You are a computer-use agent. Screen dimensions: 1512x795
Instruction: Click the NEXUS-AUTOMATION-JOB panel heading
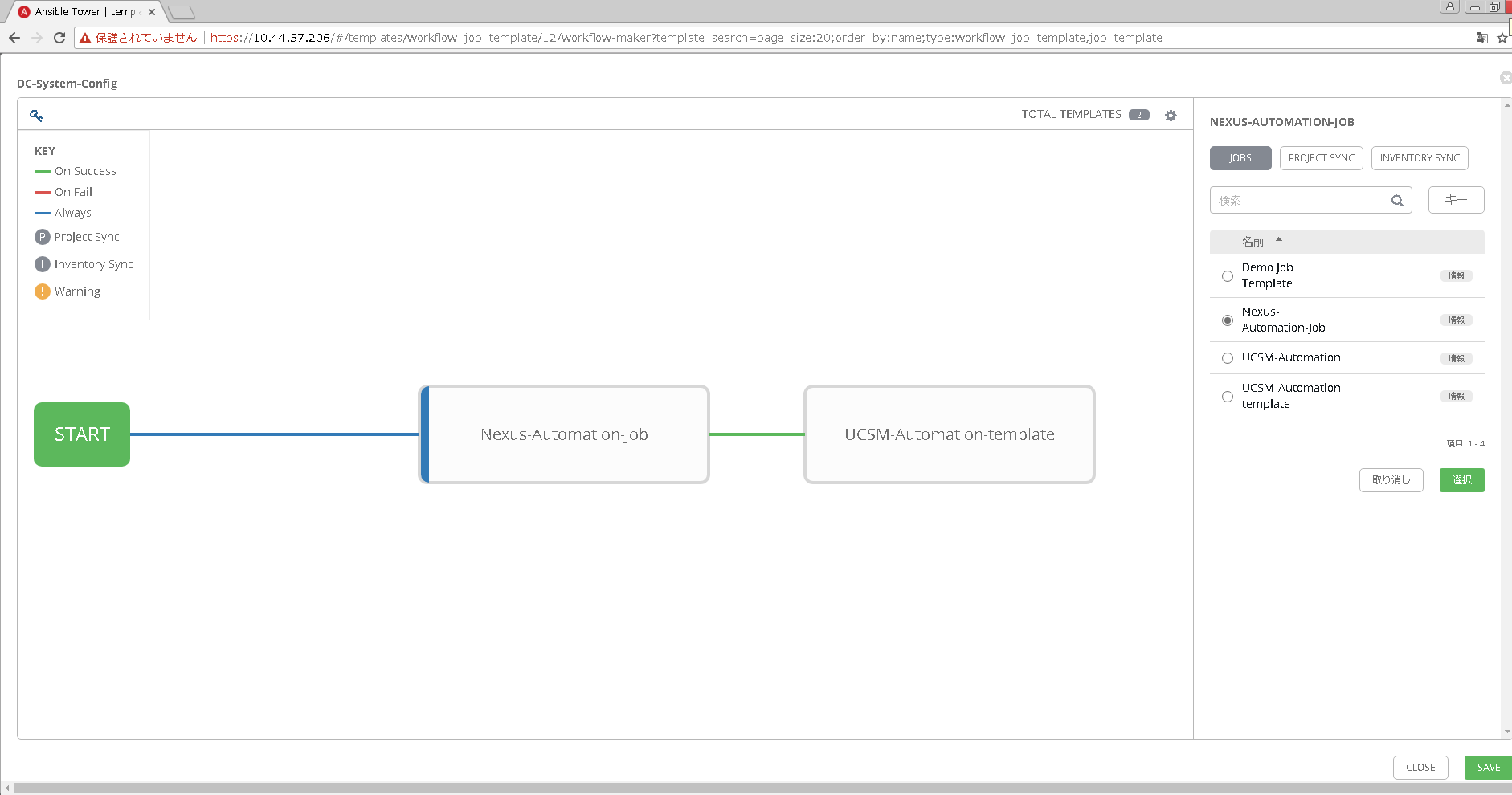(1282, 122)
